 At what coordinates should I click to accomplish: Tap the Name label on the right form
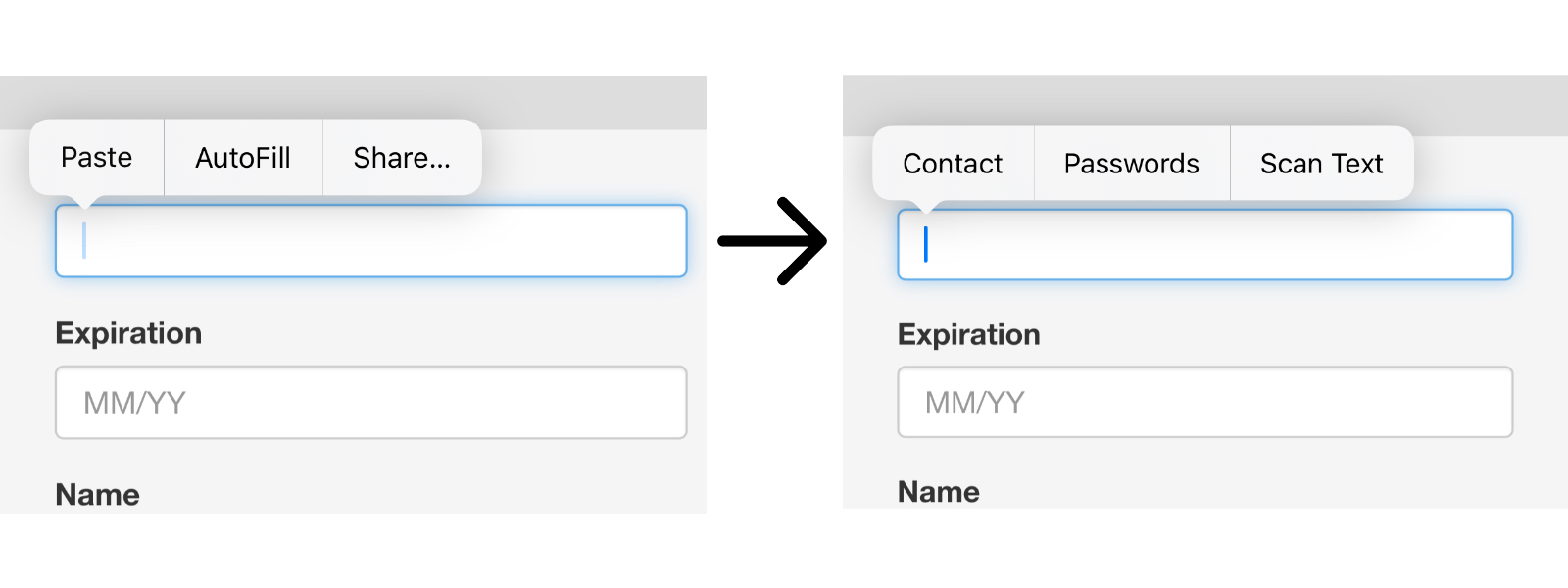pyautogui.click(x=937, y=492)
